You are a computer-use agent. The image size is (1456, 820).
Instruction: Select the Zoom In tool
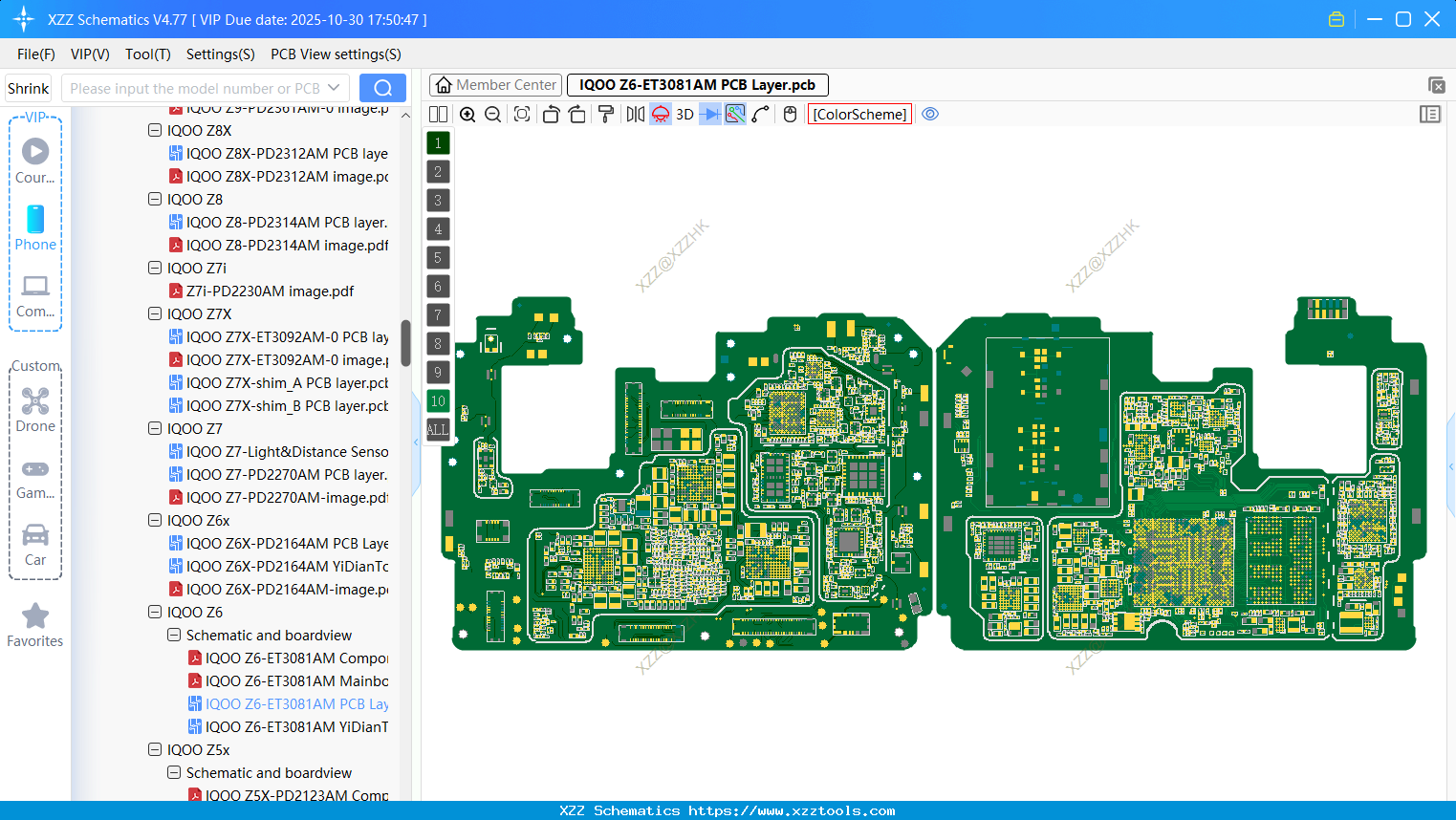[467, 114]
